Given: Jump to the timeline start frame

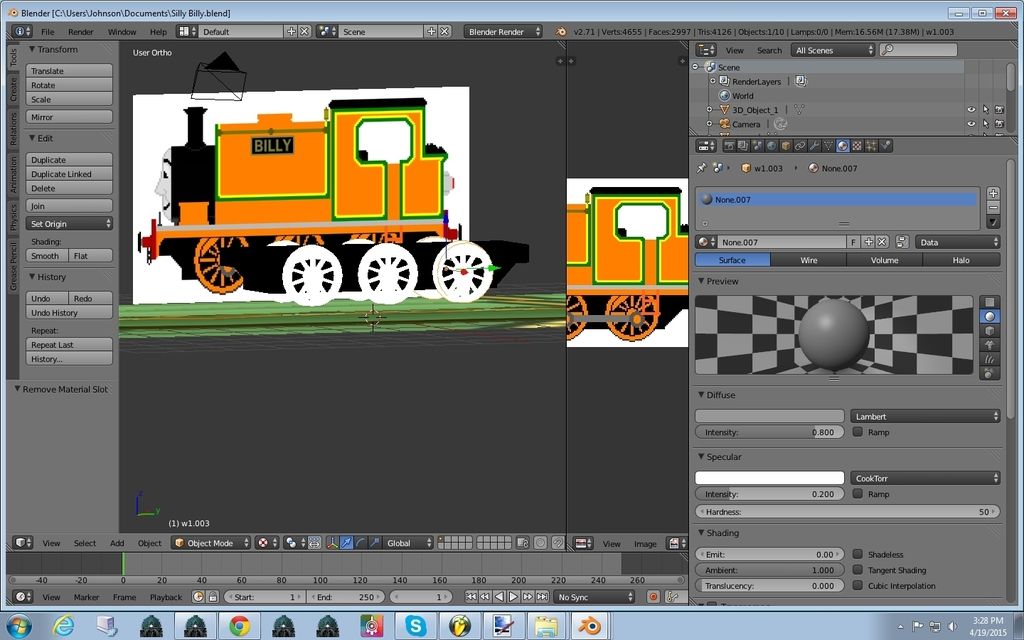Looking at the screenshot, I should coord(471,597).
